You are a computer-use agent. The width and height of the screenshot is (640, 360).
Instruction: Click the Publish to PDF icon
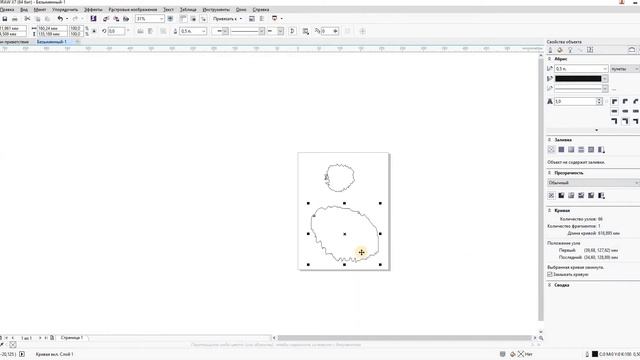click(x=126, y=19)
